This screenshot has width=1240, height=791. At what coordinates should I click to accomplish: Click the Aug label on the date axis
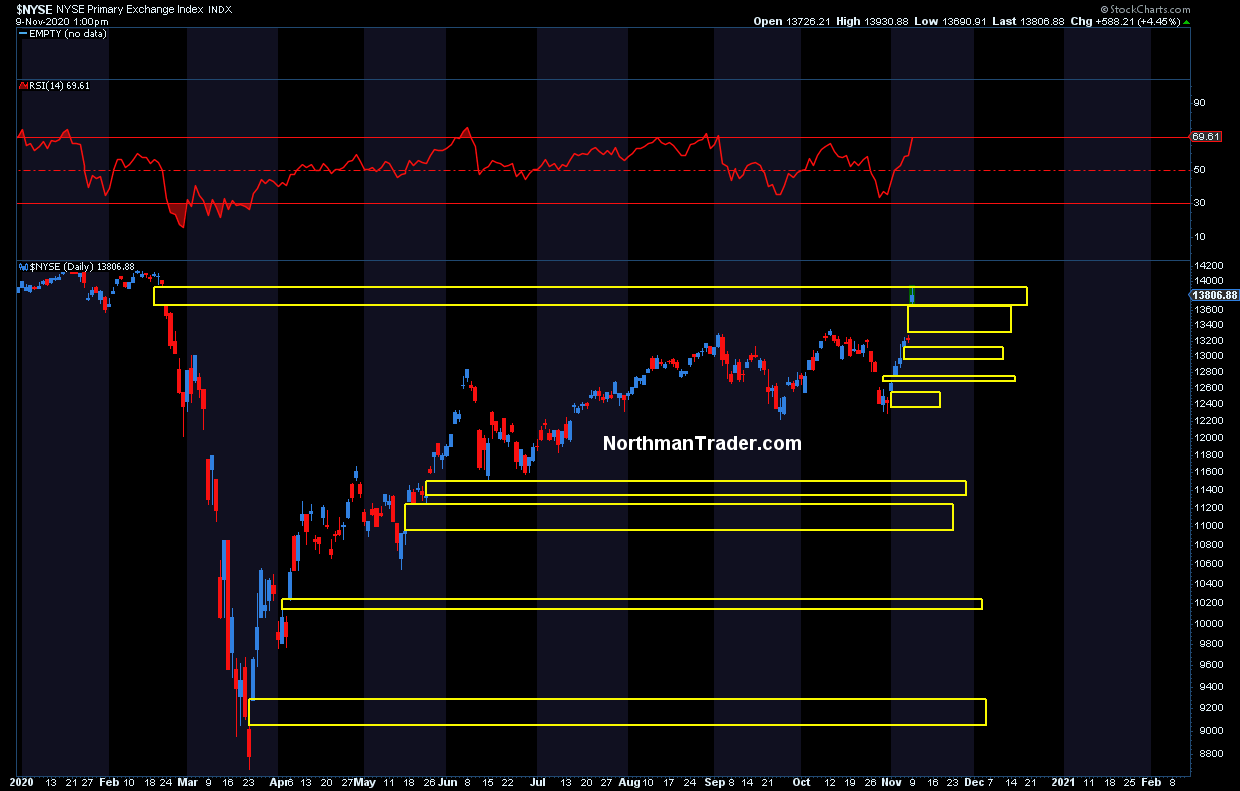click(628, 782)
